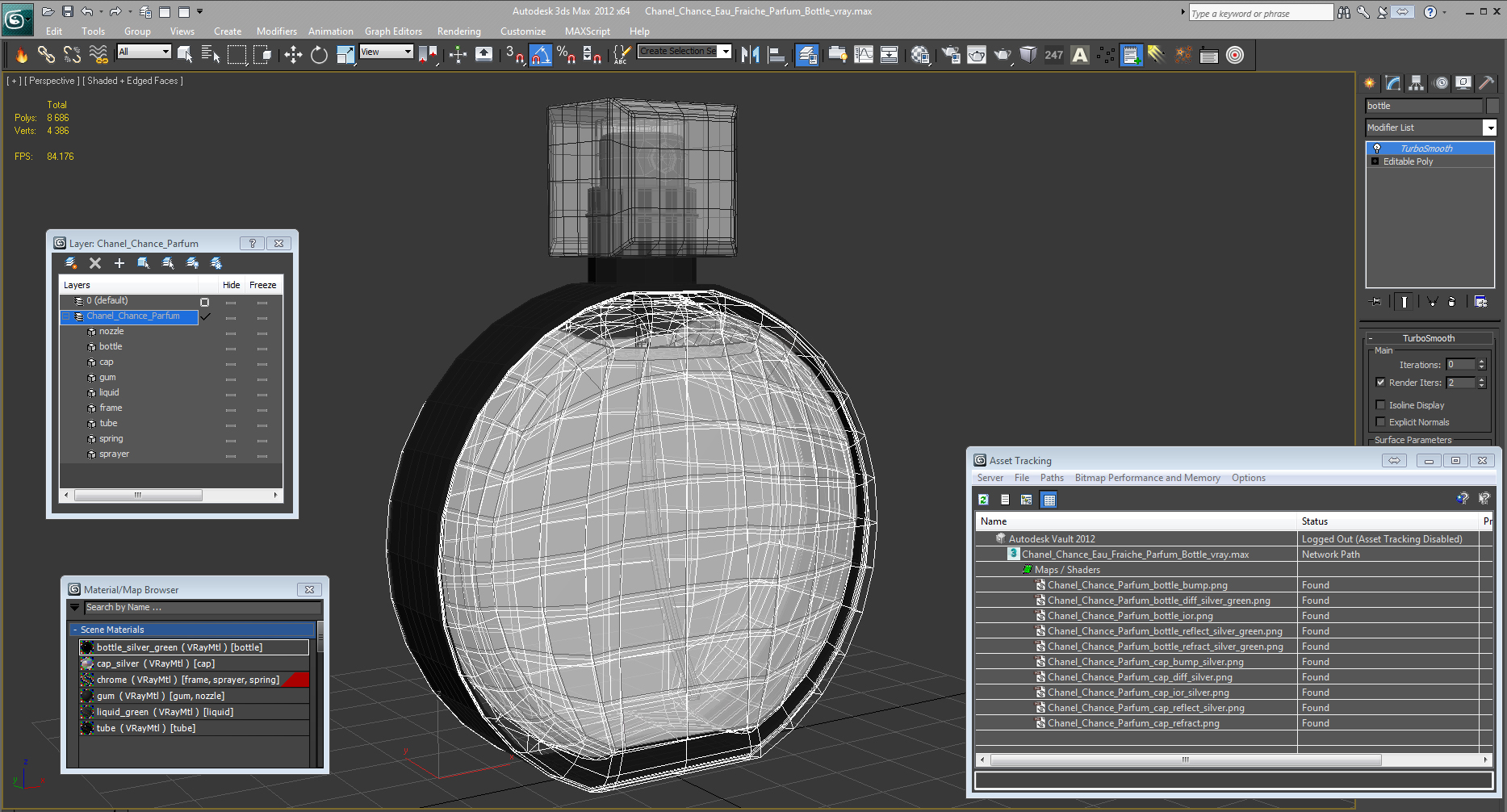Open Material/Map Browser options arrow

75,607
